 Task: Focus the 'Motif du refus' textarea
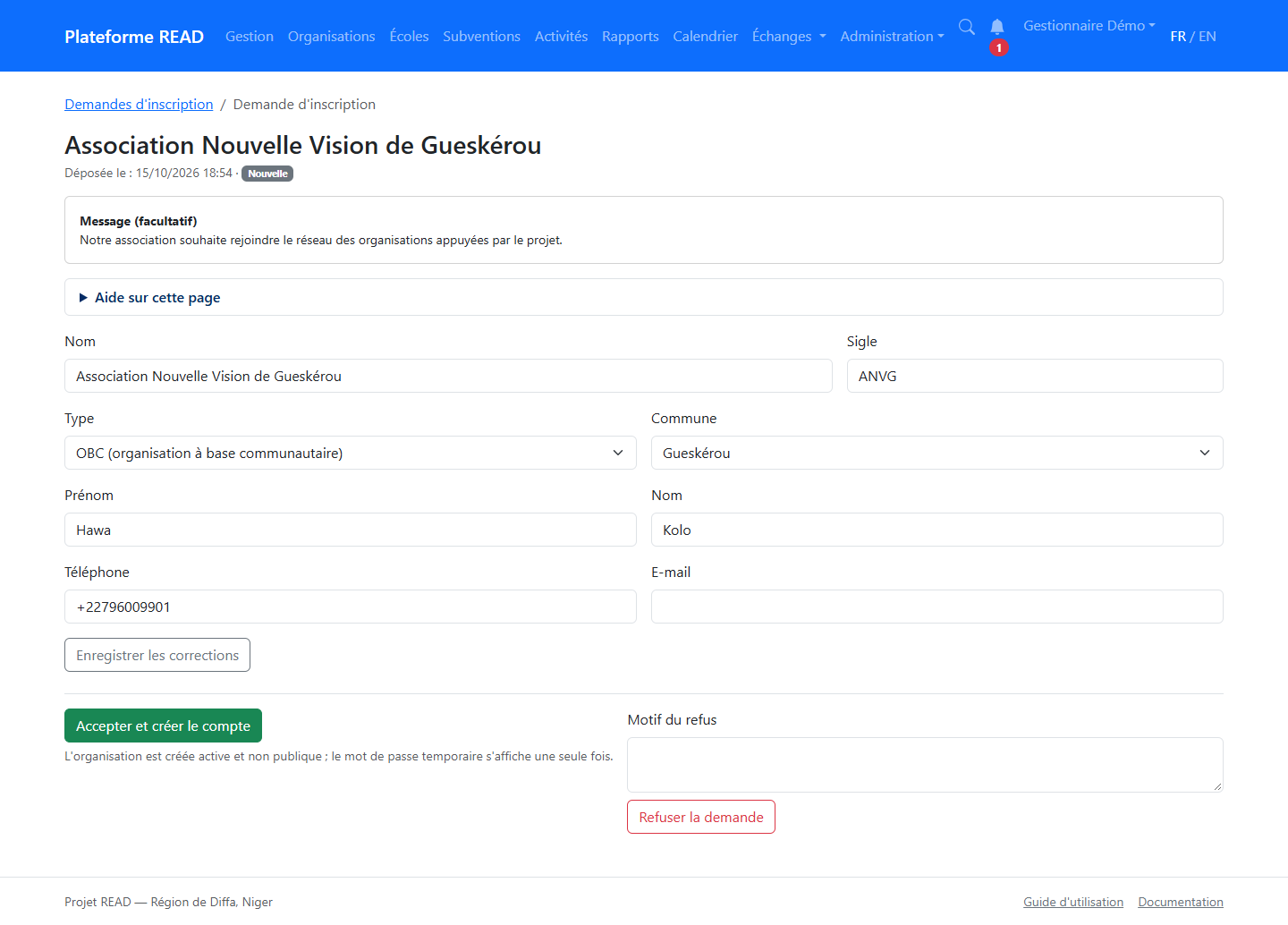click(x=925, y=765)
